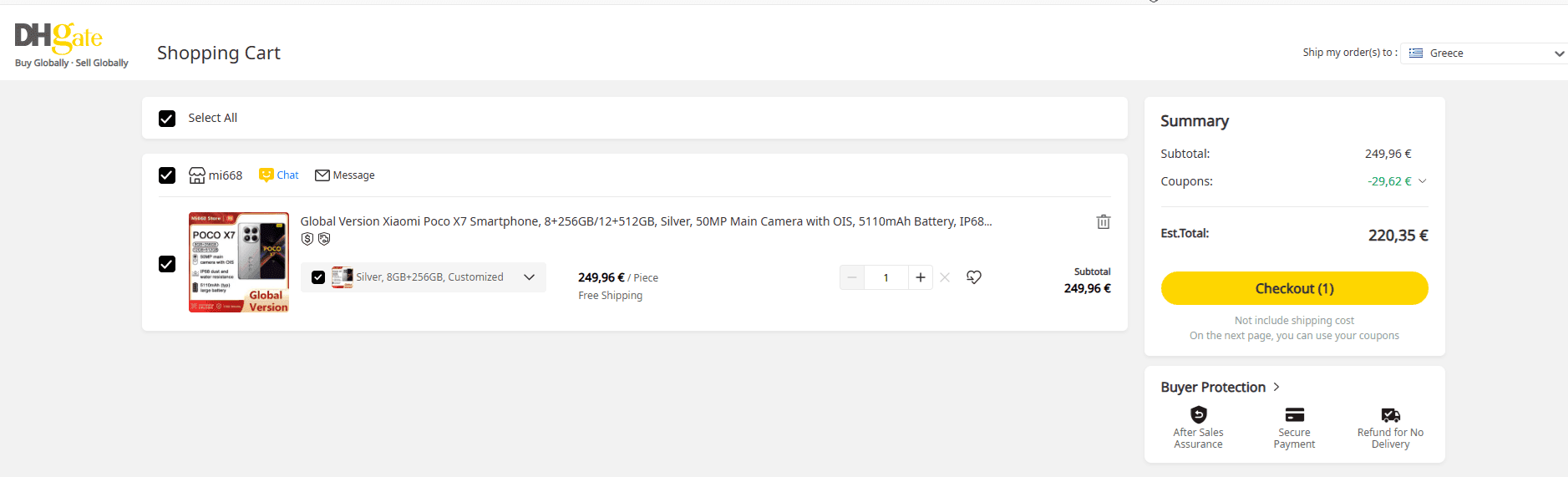This screenshot has height=477, width=1568.
Task: Delete the Poco X7 item with the trash icon
Action: tap(1104, 221)
